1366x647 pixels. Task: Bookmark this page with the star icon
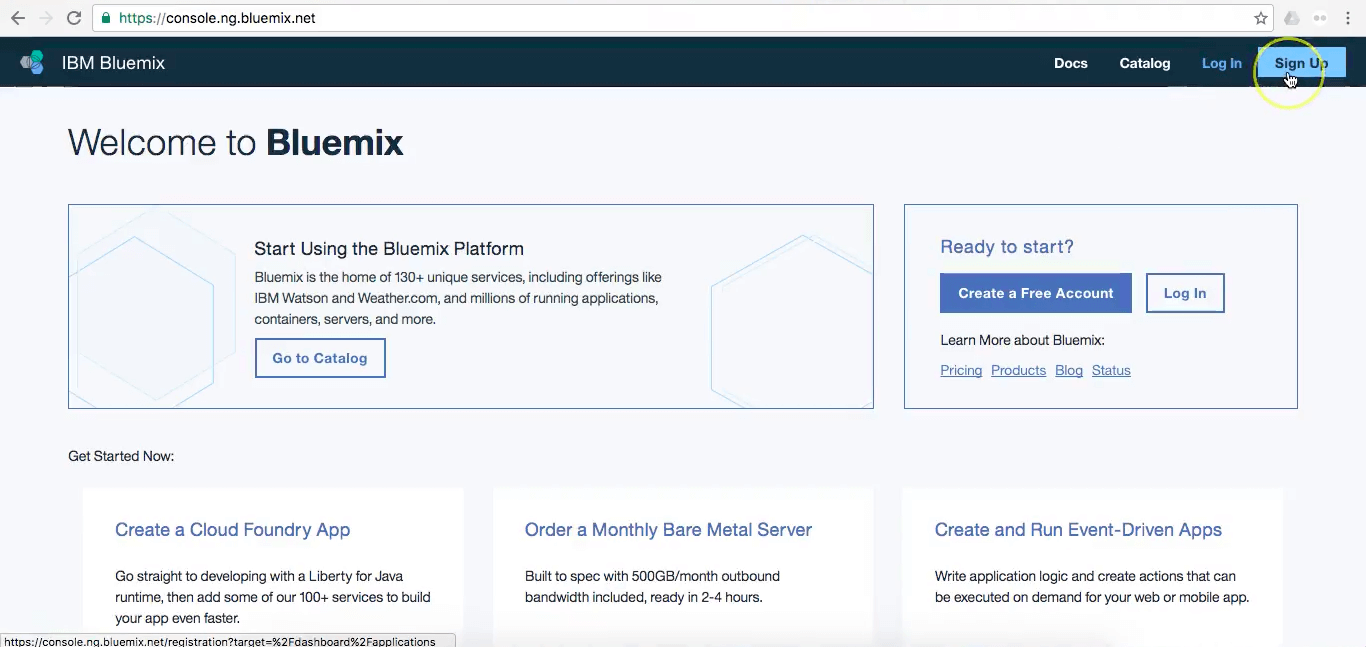(1261, 17)
